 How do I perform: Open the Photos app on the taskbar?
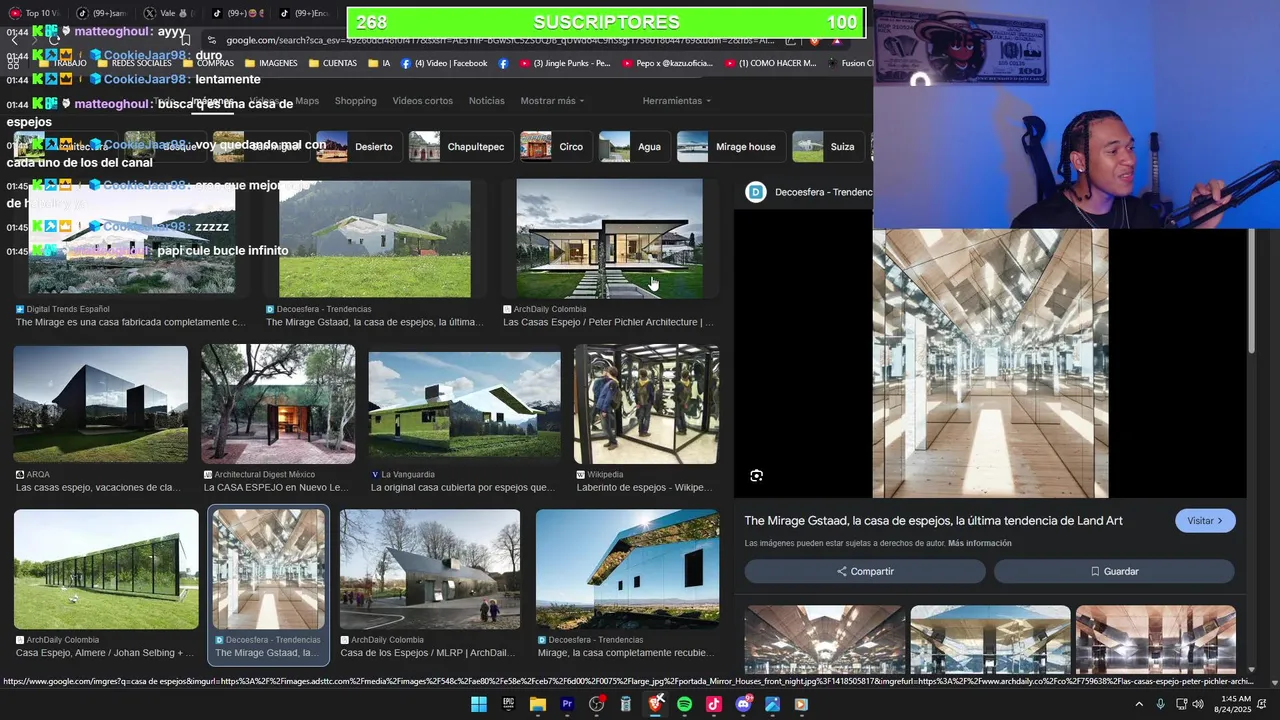[x=772, y=704]
